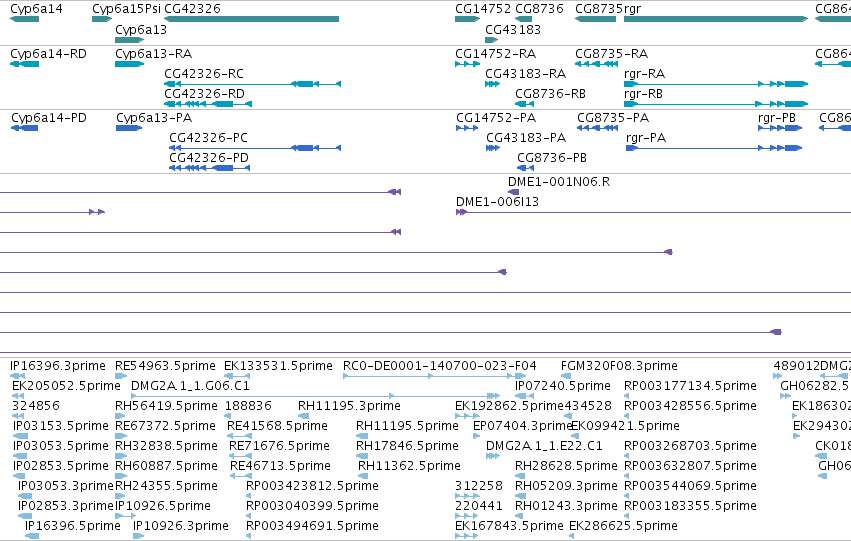
Task: Click the DMG2A.1_1.G06.C1 feature label
Action: click(x=190, y=386)
